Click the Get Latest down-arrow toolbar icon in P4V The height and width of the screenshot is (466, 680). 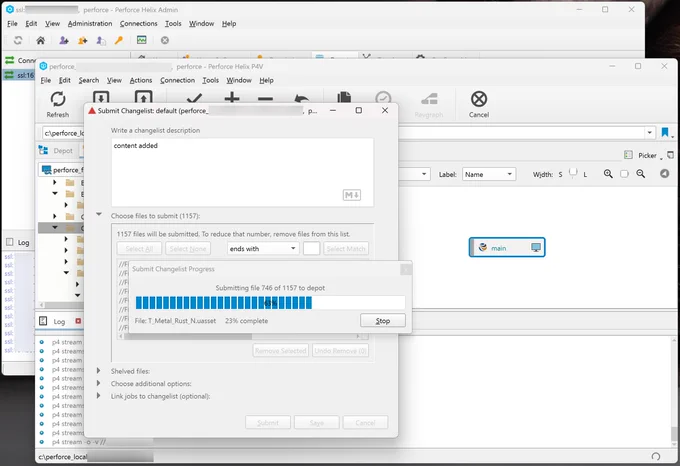coord(101,97)
